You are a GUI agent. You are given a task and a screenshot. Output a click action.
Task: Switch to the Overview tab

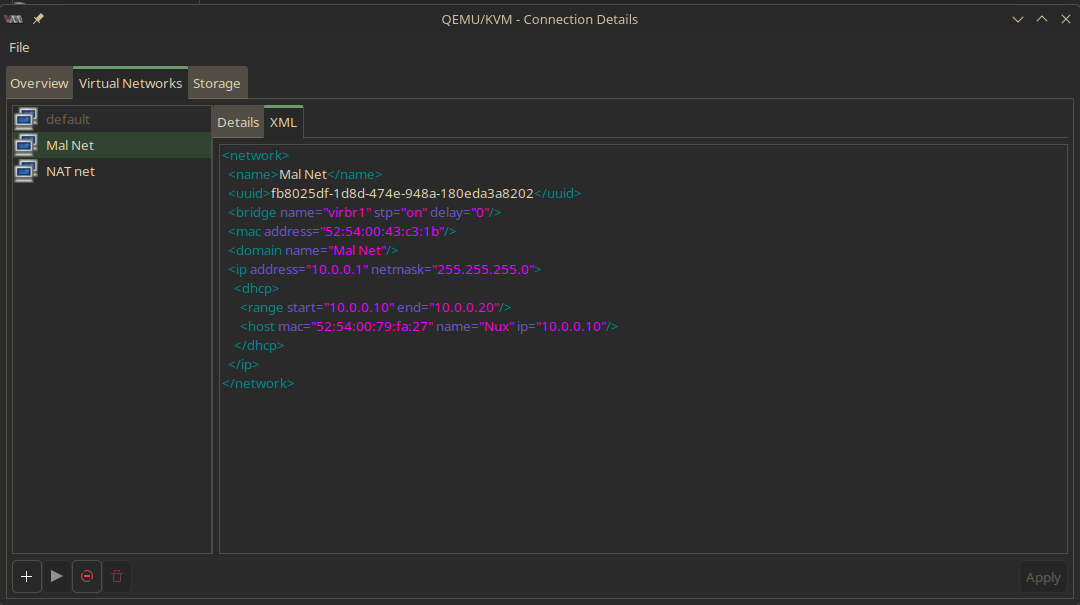pyautogui.click(x=39, y=83)
